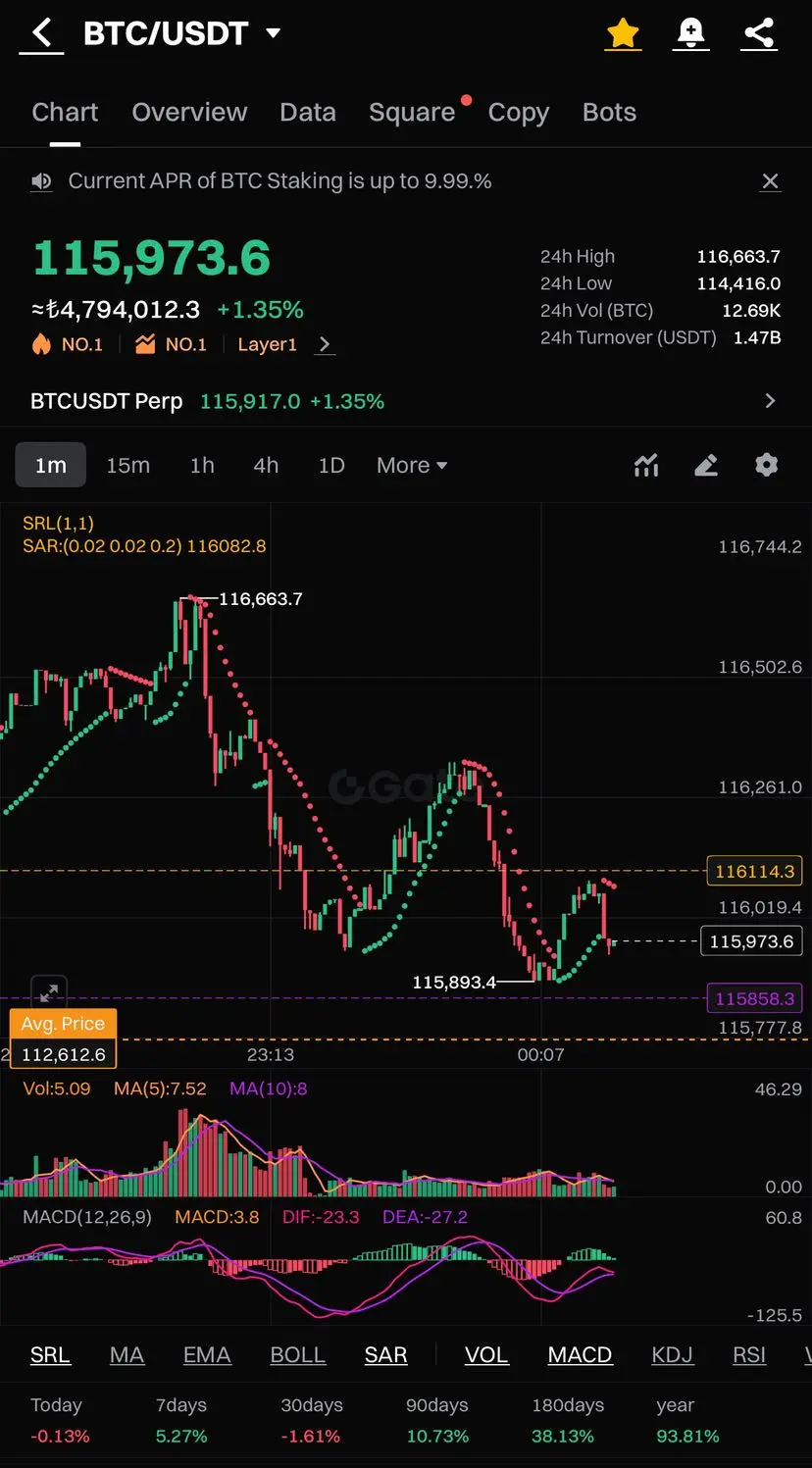The width and height of the screenshot is (812, 1468).
Task: Open the Data tab
Action: (x=308, y=113)
